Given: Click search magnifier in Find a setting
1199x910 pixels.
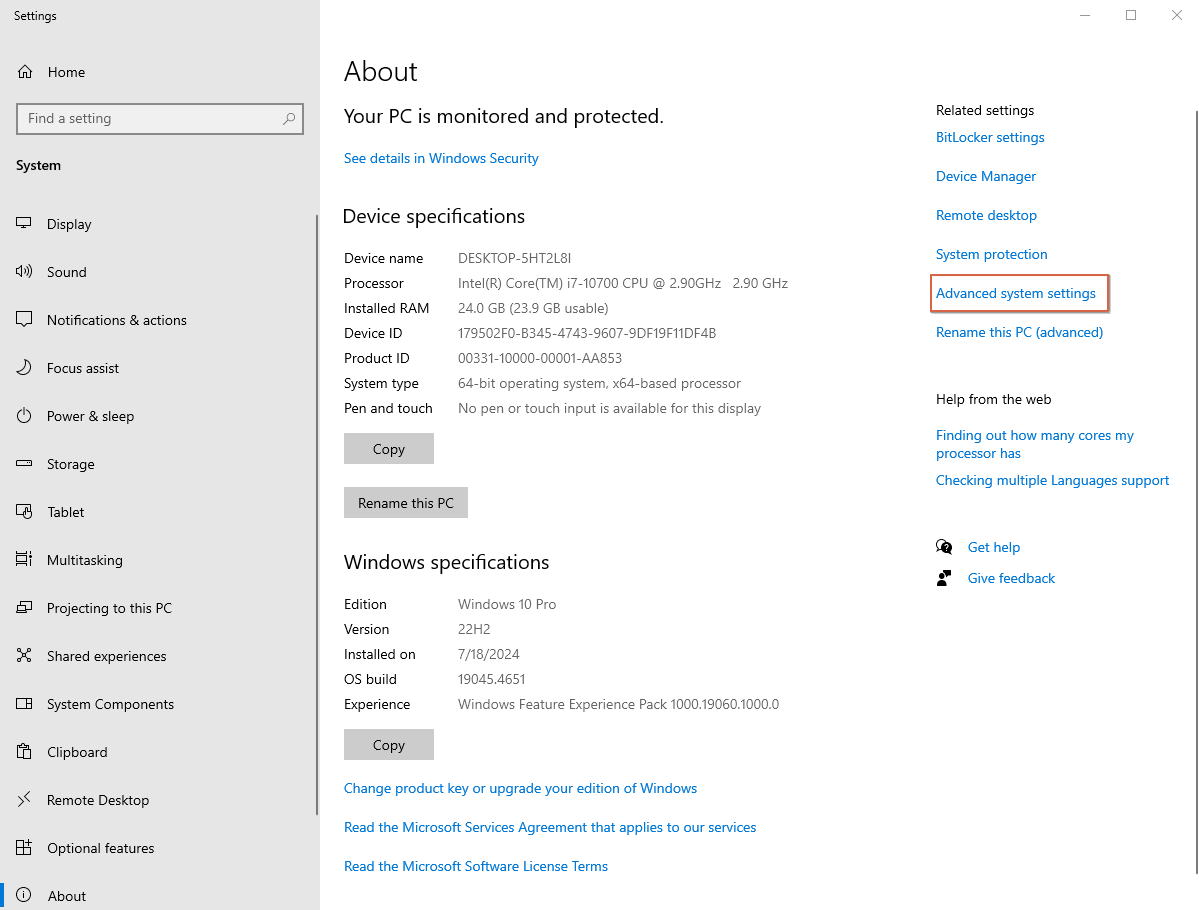Looking at the screenshot, I should (289, 119).
